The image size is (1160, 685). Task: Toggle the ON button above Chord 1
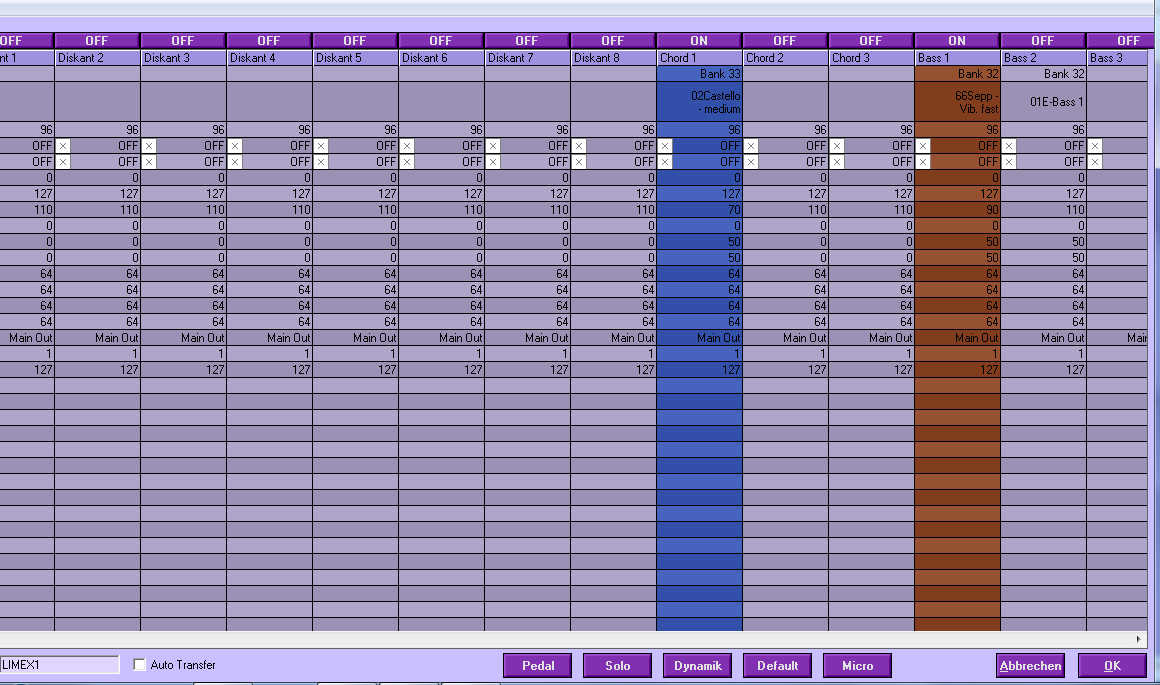699,41
